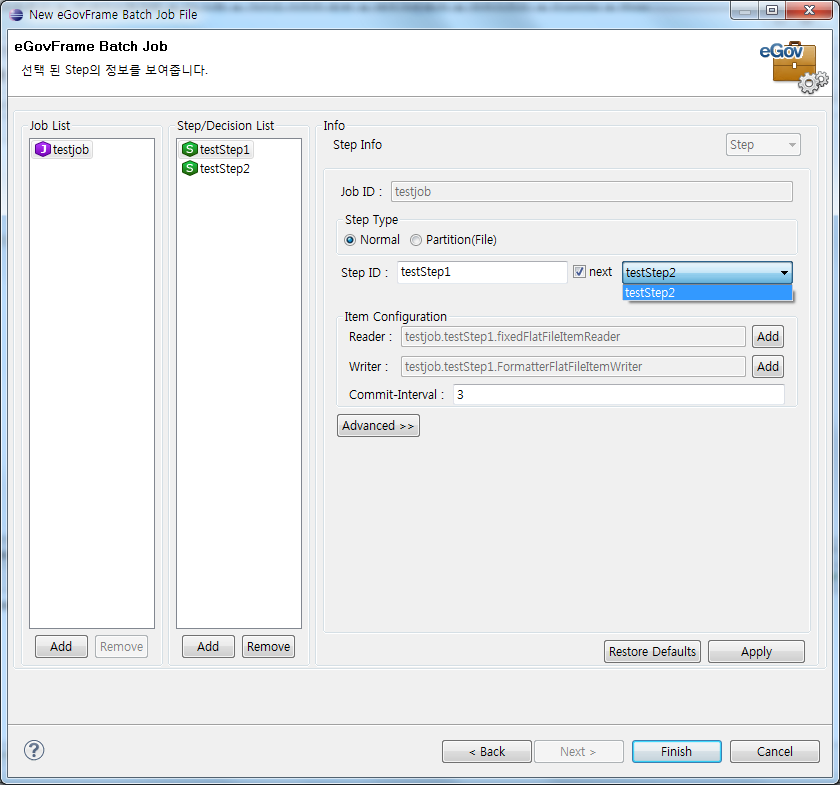This screenshot has height=785, width=840.
Task: Select testjob in the Job List
Action: tap(62, 149)
